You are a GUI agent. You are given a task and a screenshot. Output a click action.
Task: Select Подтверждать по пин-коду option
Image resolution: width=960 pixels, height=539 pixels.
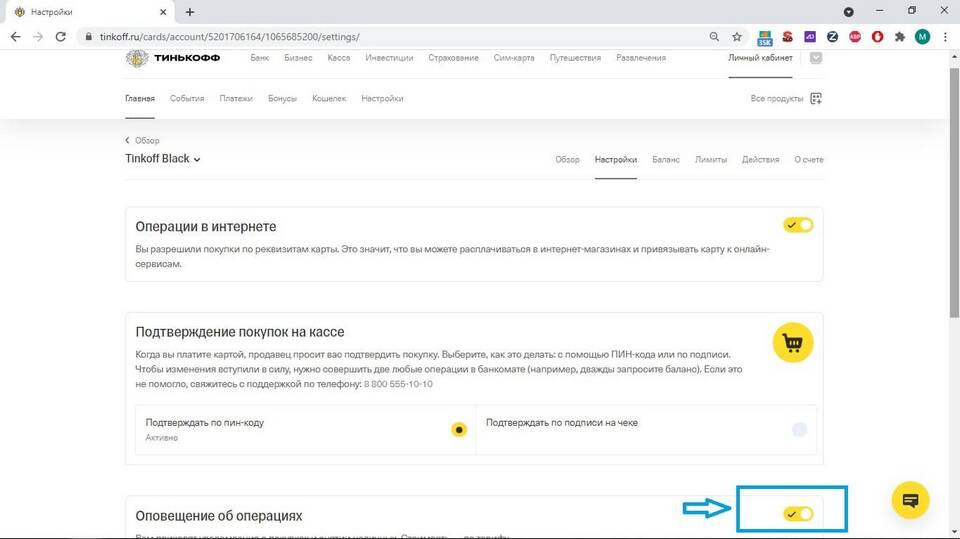click(458, 430)
